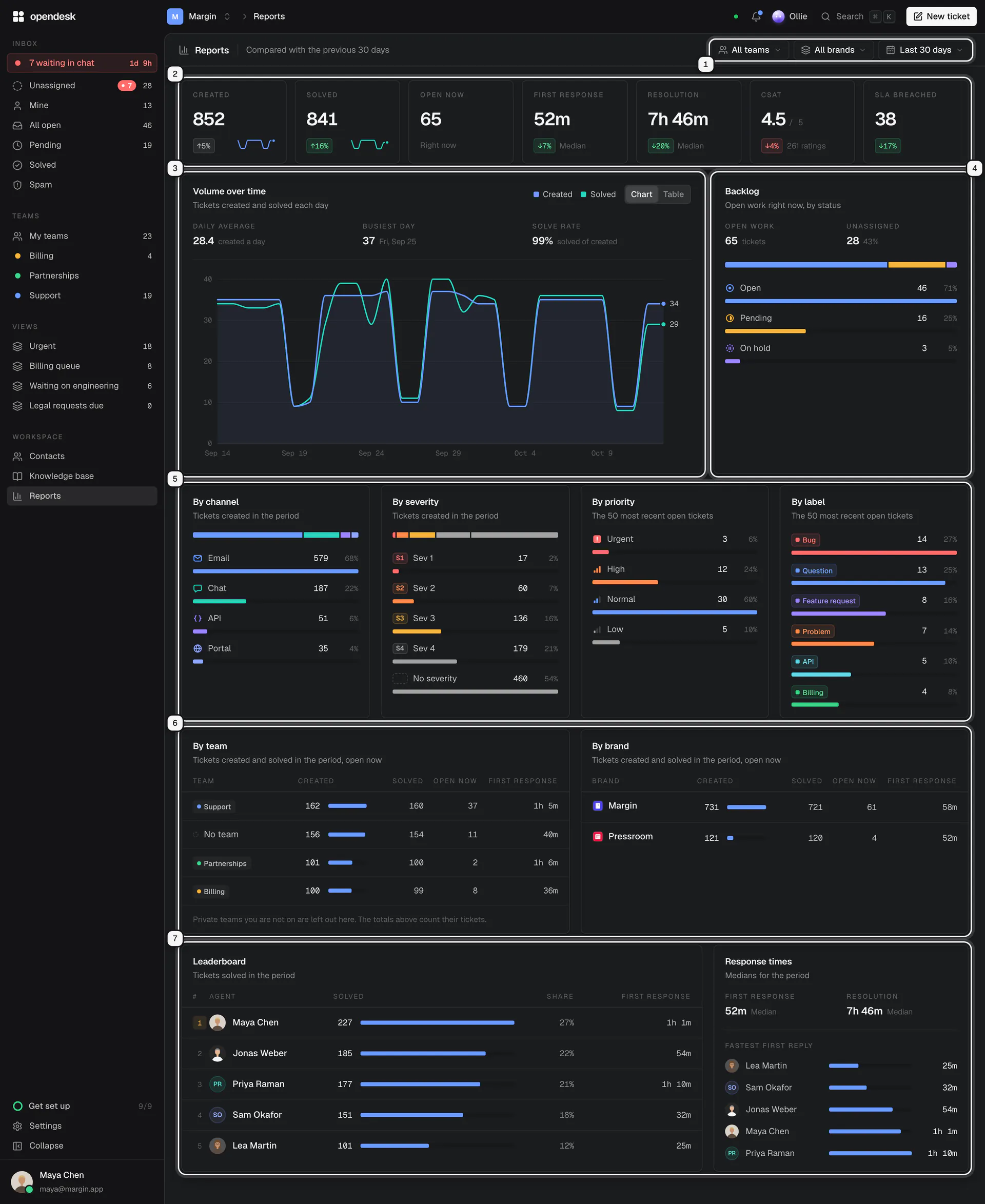Viewport: 985px width, 1204px height.
Task: Click the Solved checkmark icon
Action: pos(17,165)
